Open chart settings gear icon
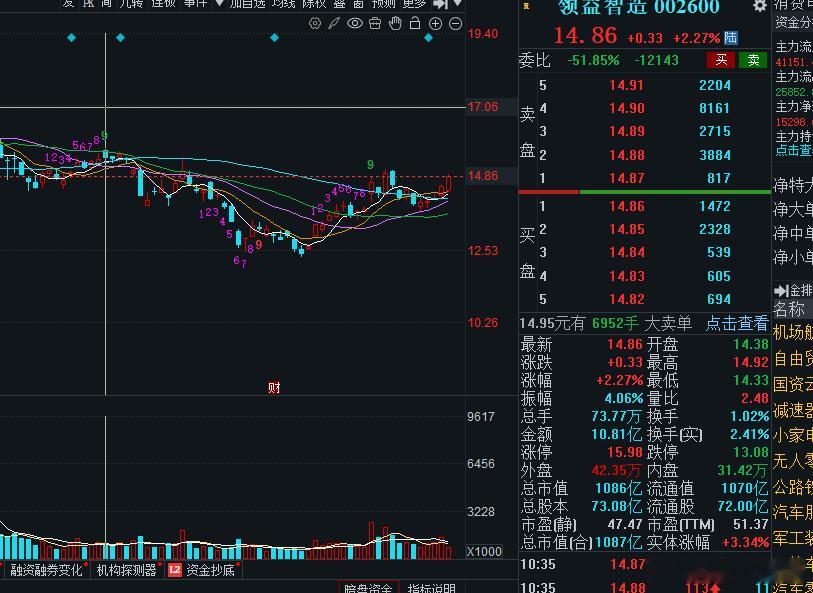 coord(315,23)
